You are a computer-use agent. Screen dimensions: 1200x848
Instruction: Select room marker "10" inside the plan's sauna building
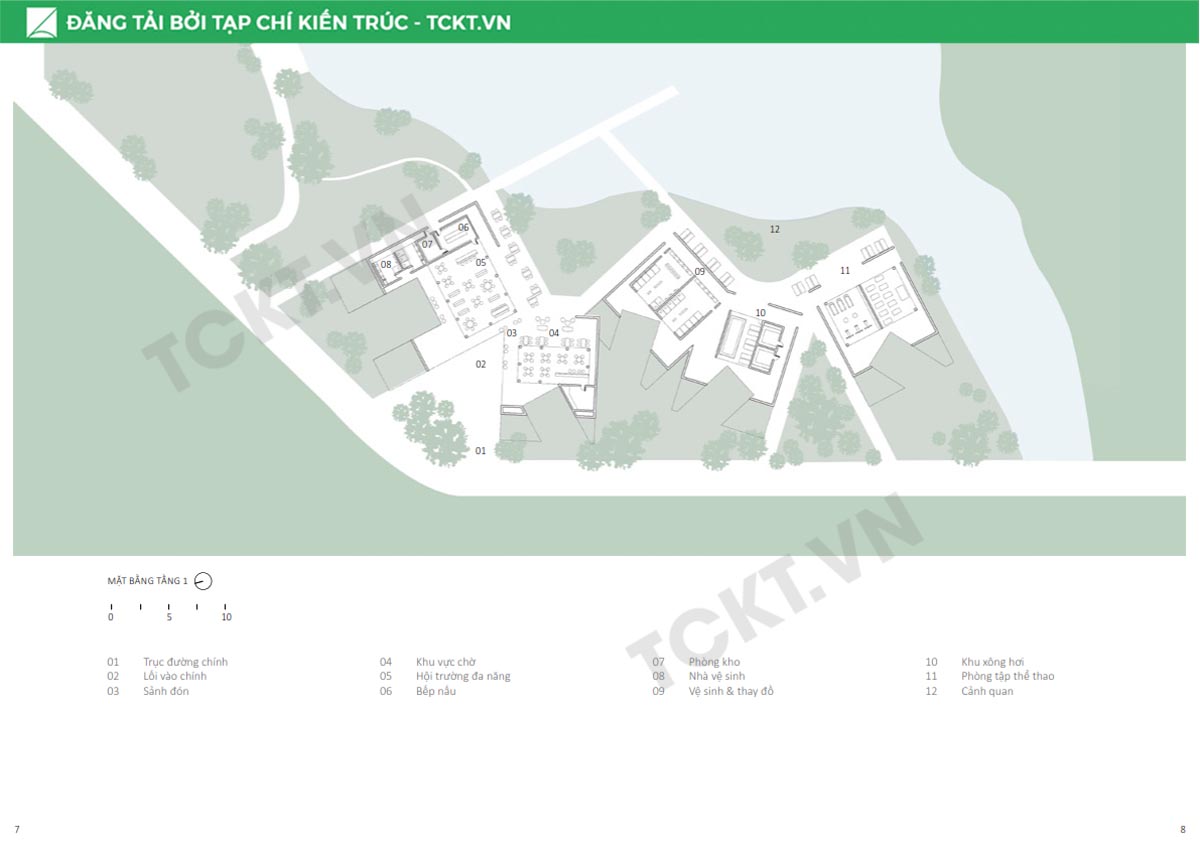click(760, 313)
